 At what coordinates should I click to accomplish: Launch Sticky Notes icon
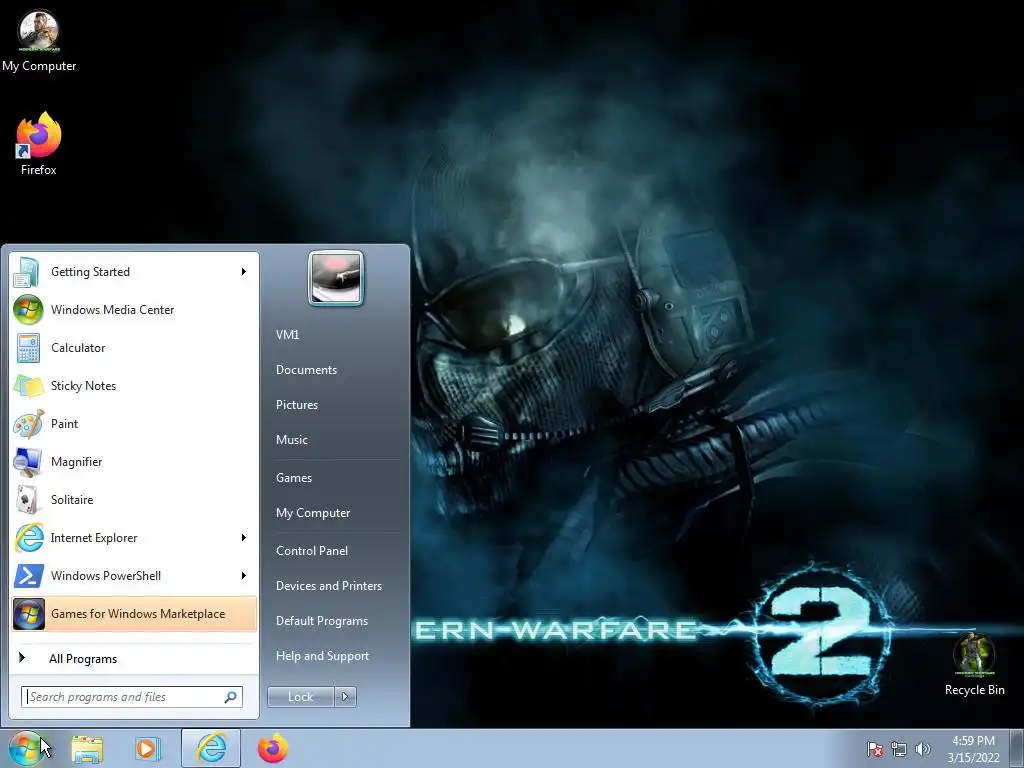[x=28, y=385]
